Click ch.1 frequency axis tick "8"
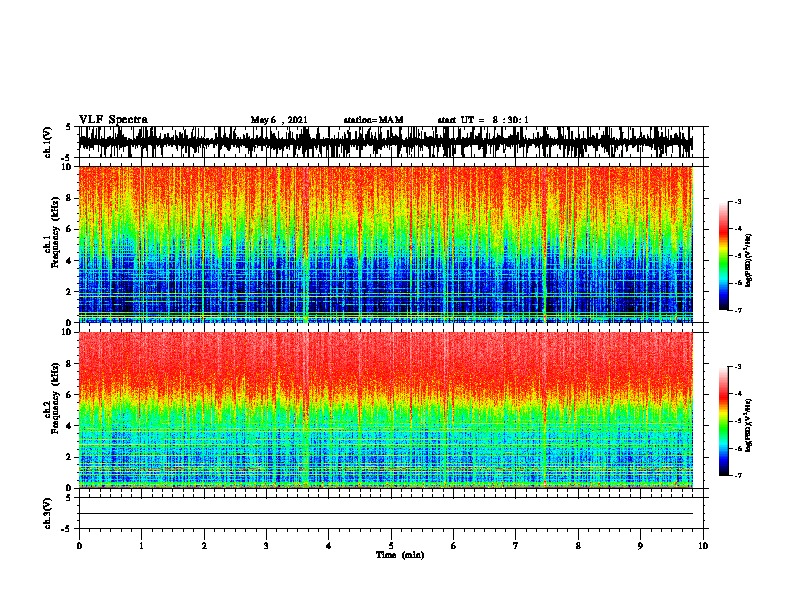 [70, 198]
